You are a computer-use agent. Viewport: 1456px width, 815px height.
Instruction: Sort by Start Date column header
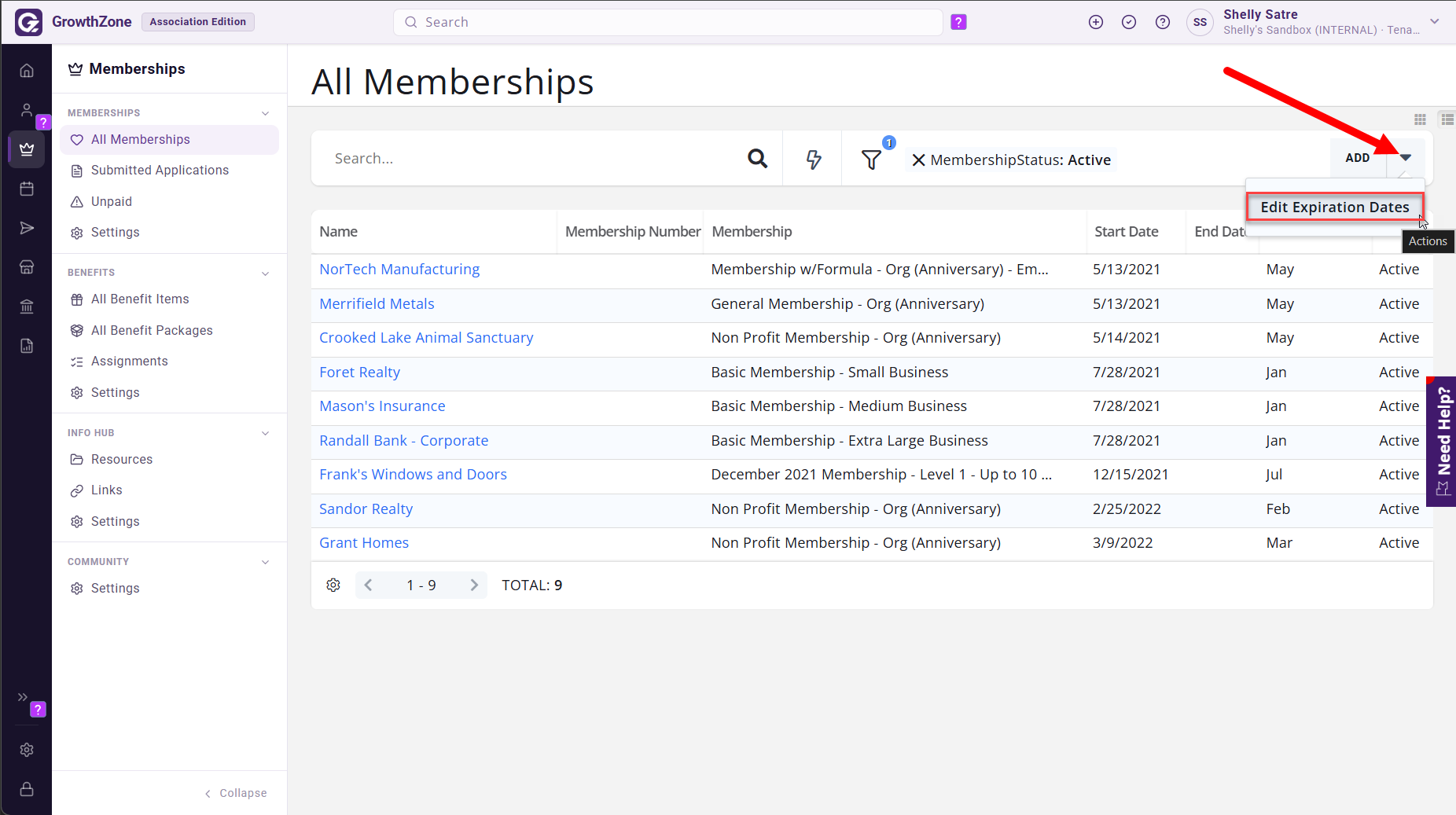coord(1126,232)
